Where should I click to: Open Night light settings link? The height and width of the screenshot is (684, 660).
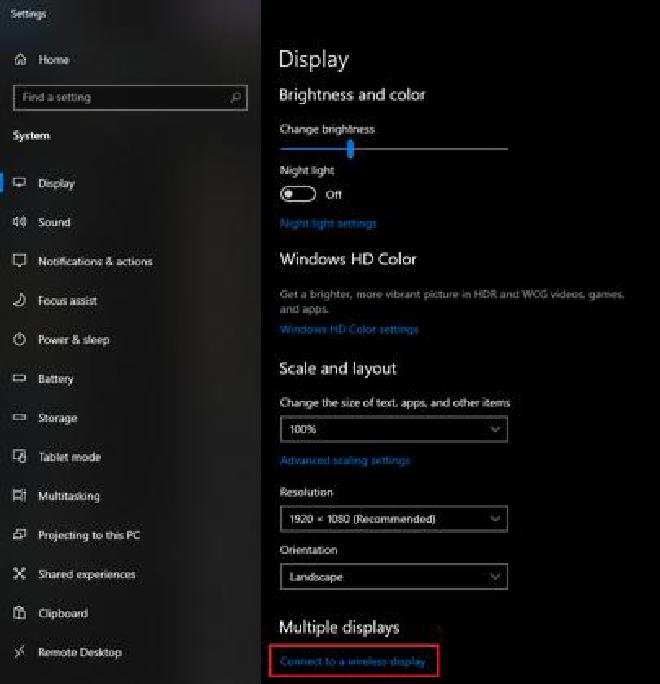click(328, 223)
